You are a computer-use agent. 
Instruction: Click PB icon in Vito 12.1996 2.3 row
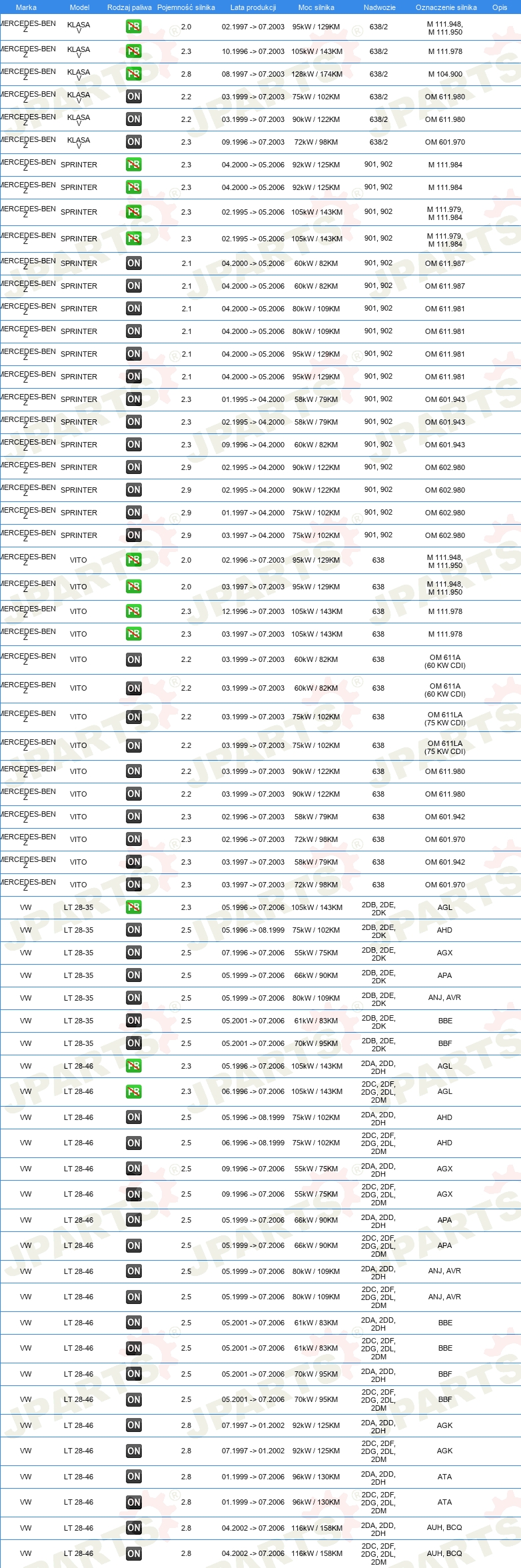point(134,611)
